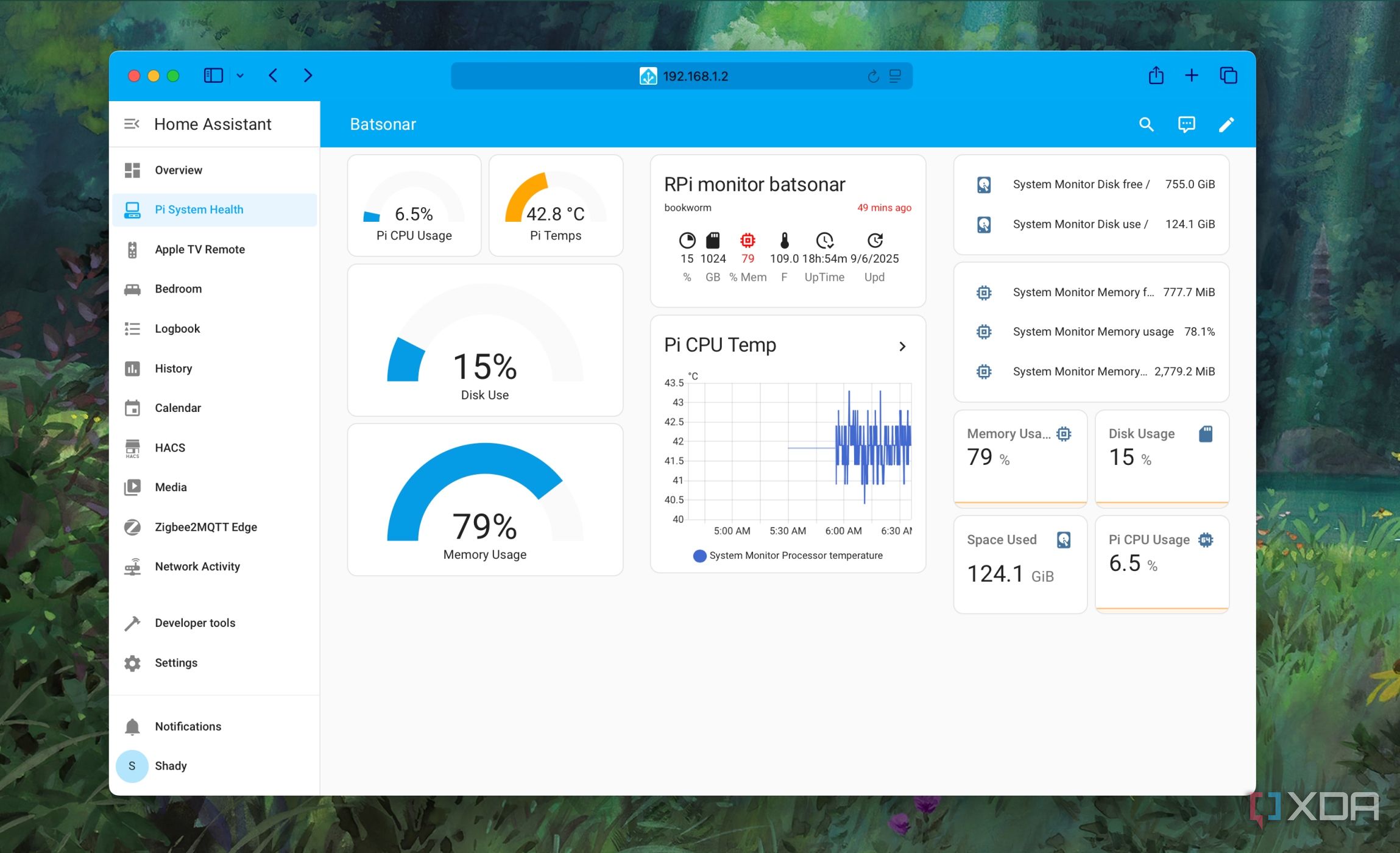Open the Logbook page
Image resolution: width=1400 pixels, height=853 pixels.
coord(214,328)
